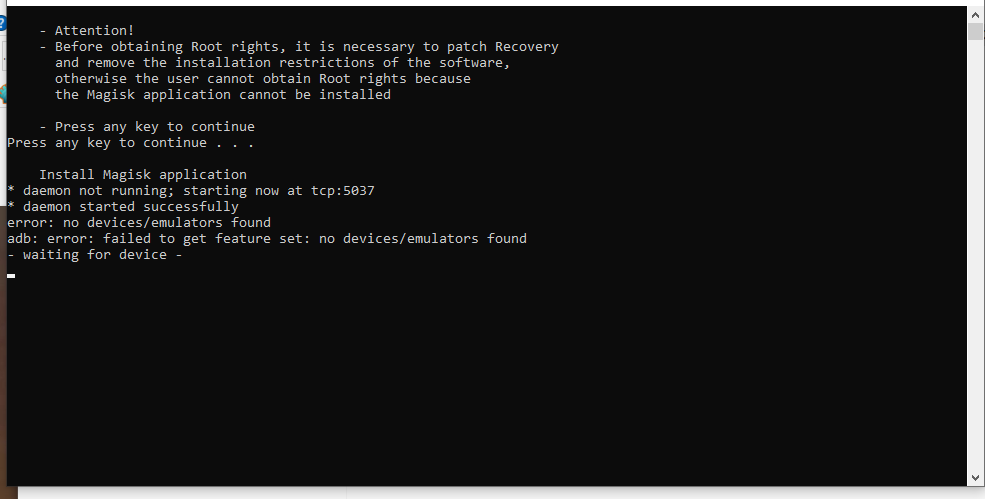
Task: Click "Press any key to continue . . ." prompt
Action: click(131, 143)
